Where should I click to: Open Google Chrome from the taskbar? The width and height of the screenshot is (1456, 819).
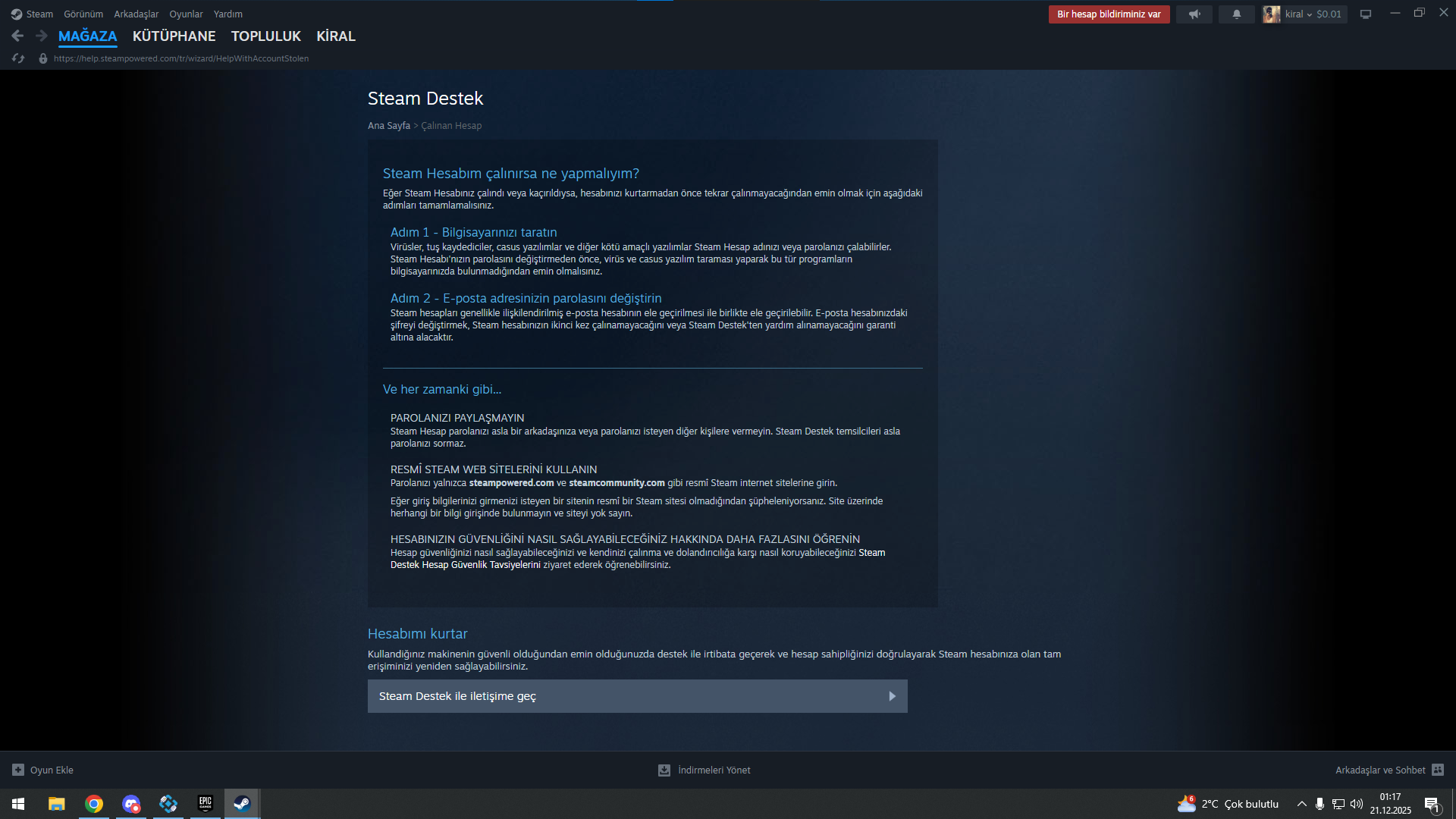tap(94, 804)
